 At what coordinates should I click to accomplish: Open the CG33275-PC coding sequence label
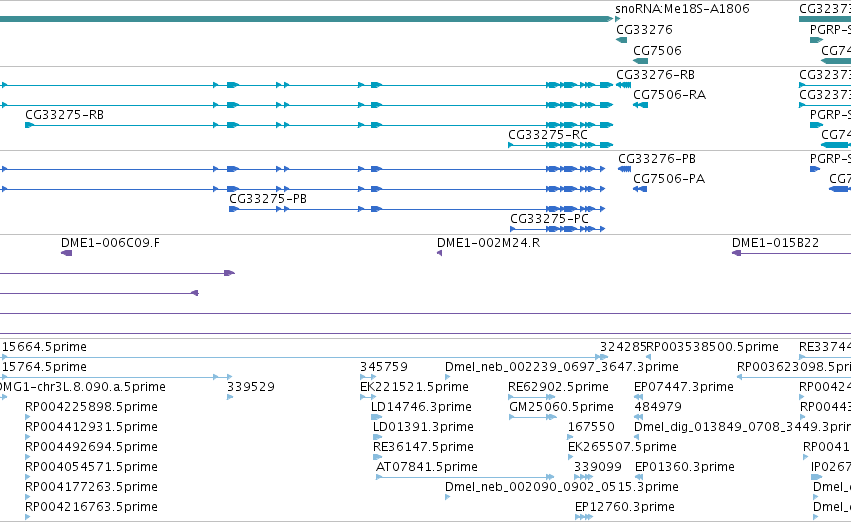[x=549, y=219]
